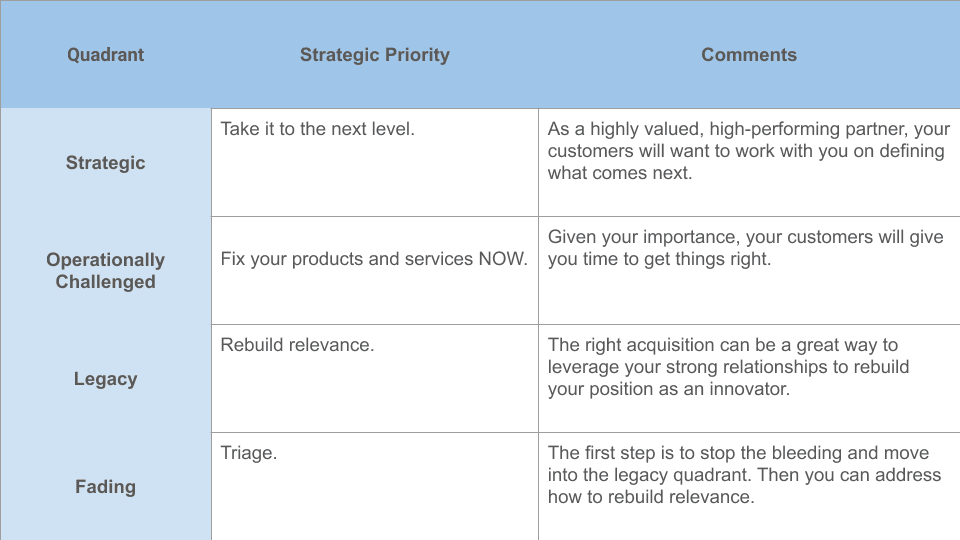Viewport: 960px width, 540px height.
Task: Click the Fading quadrant row label
Action: pyautogui.click(x=105, y=487)
